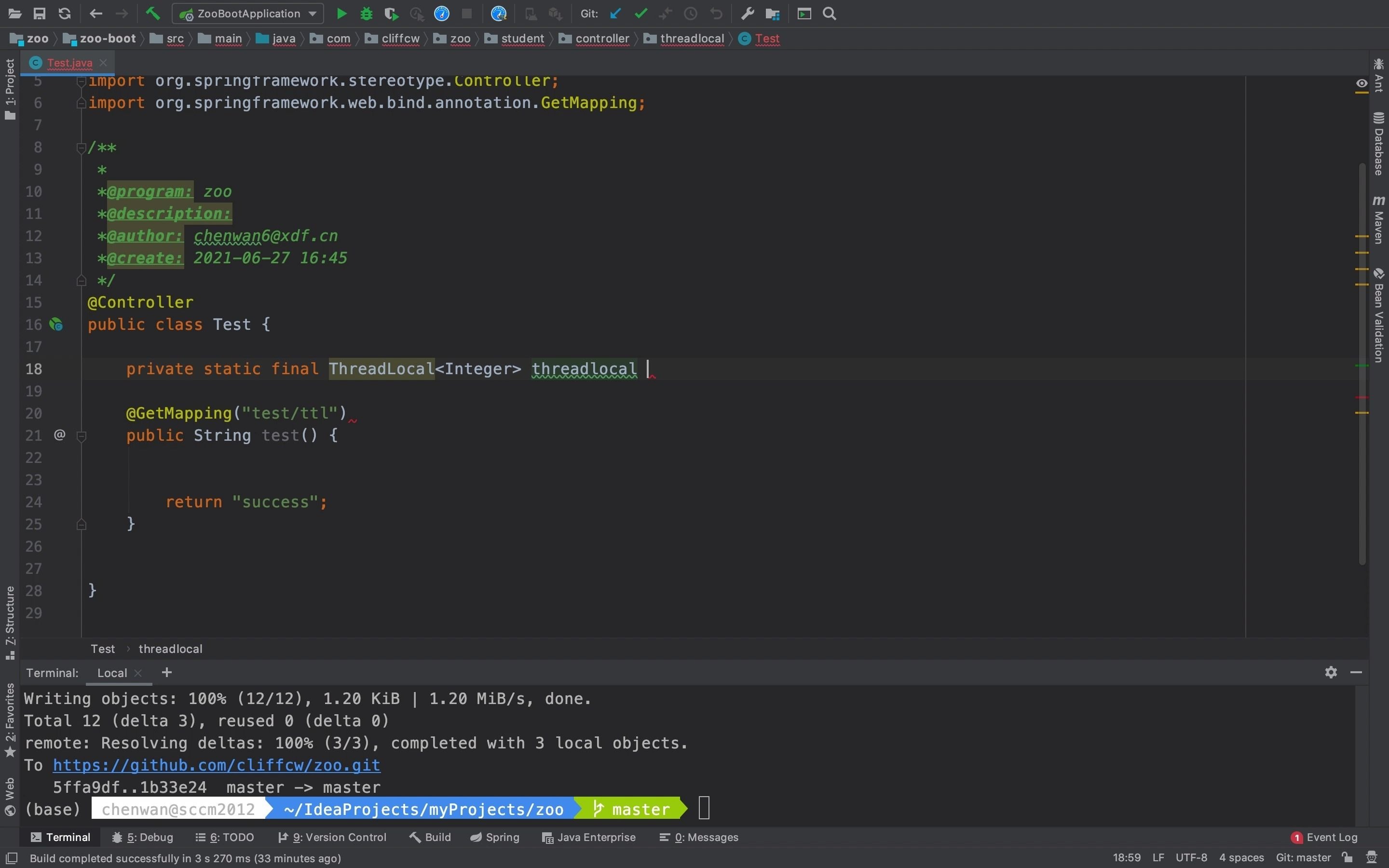Navigate forward with the right arrow

[121, 14]
